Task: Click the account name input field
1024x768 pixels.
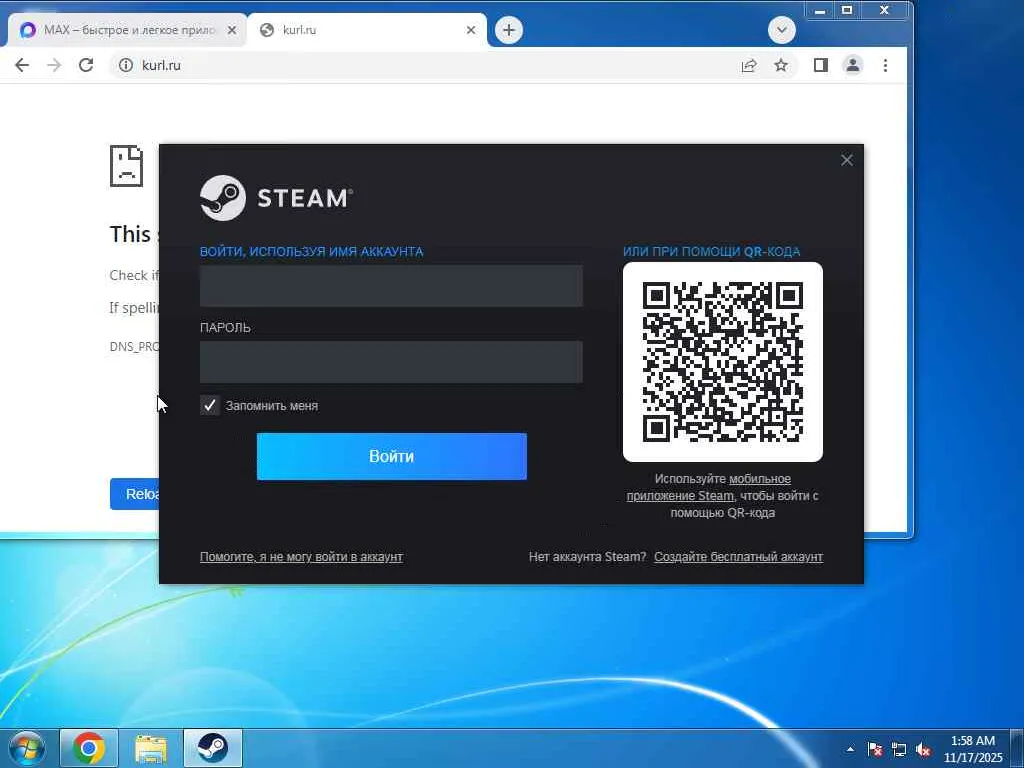Action: click(391, 285)
